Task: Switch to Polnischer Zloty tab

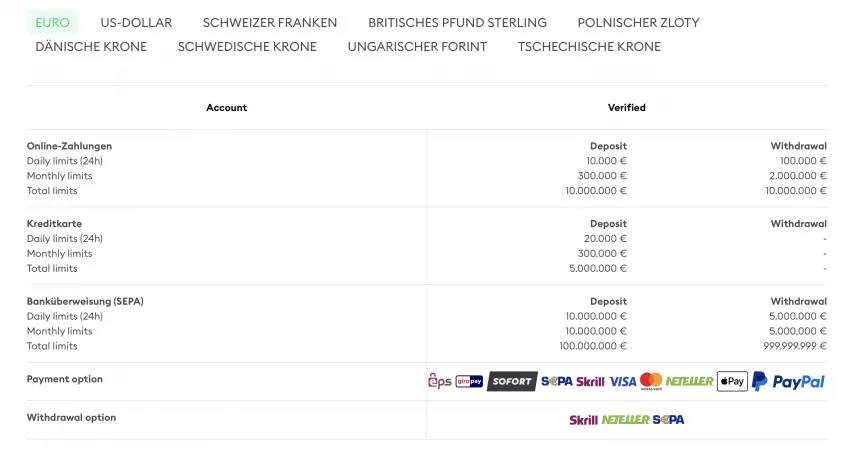Action: point(638,22)
